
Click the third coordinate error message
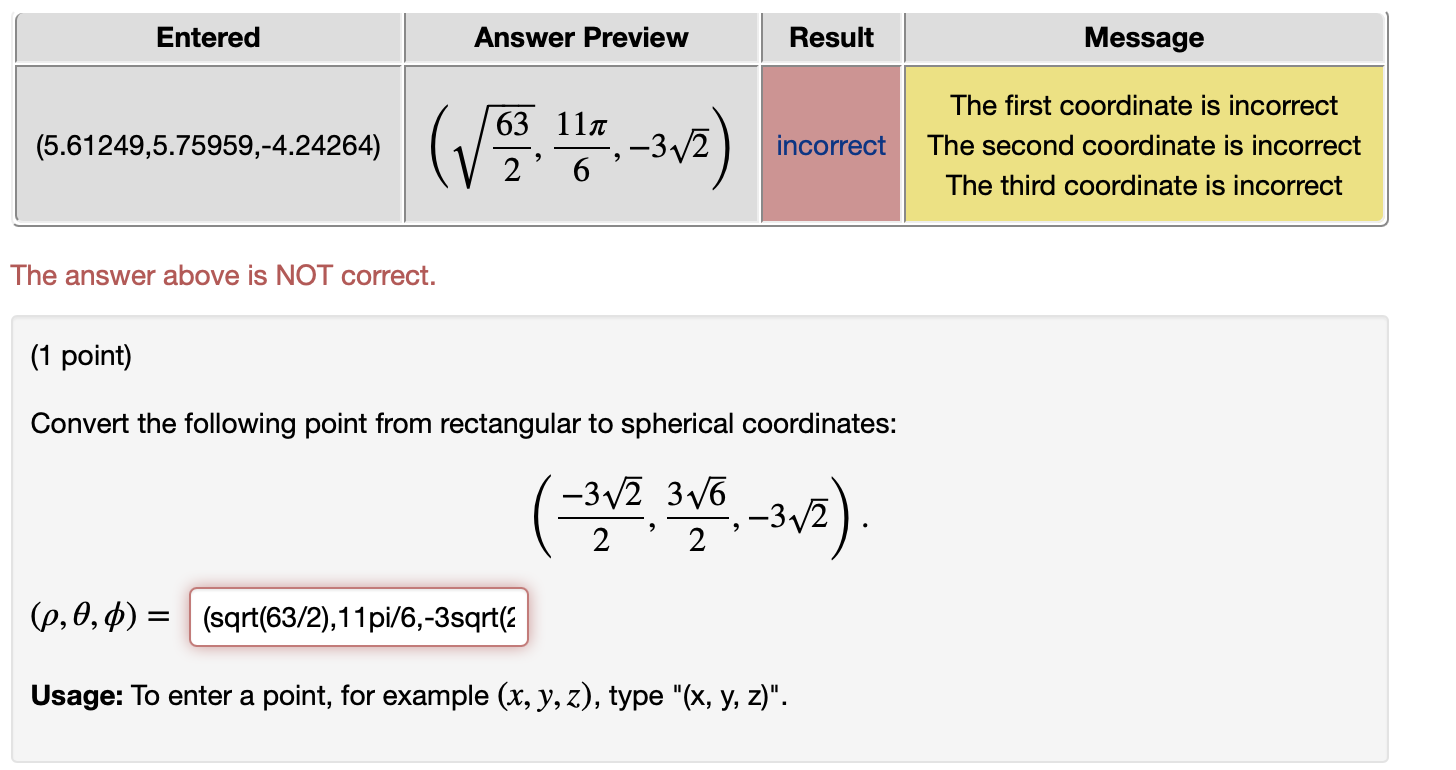coord(1143,185)
